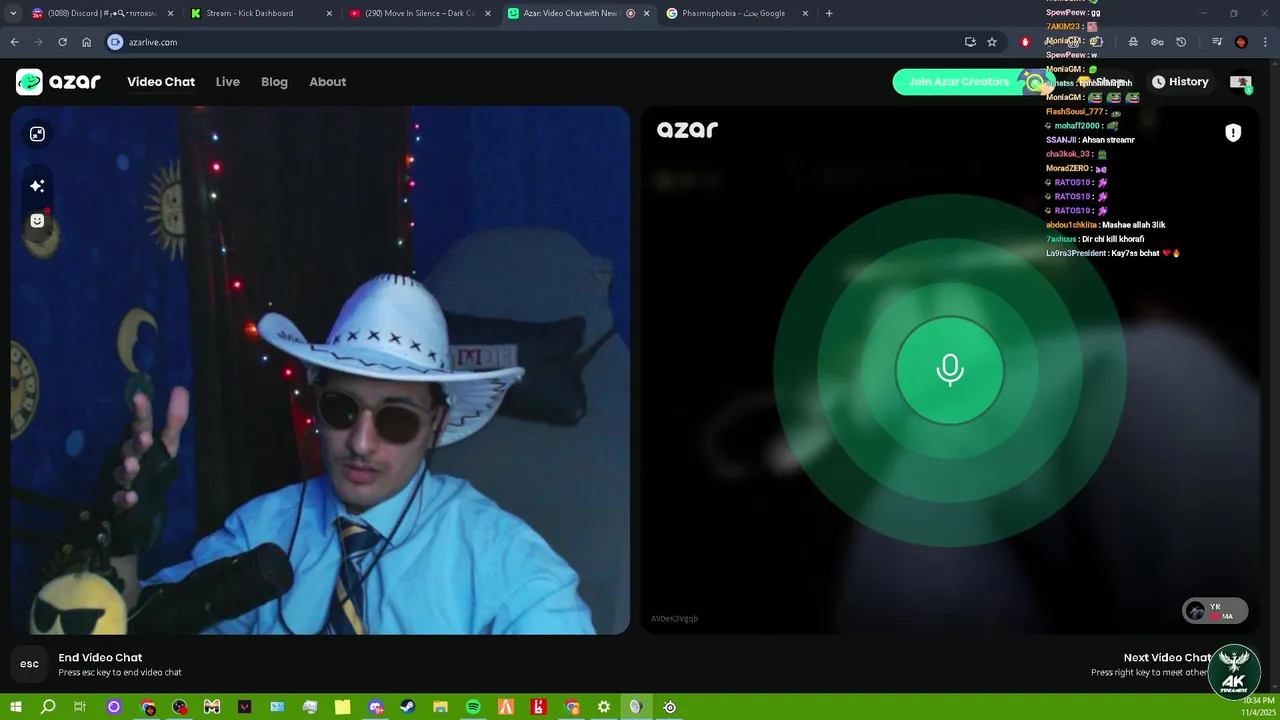Open the browser history clock extension icon
The width and height of the screenshot is (1280, 720).
point(1181,42)
